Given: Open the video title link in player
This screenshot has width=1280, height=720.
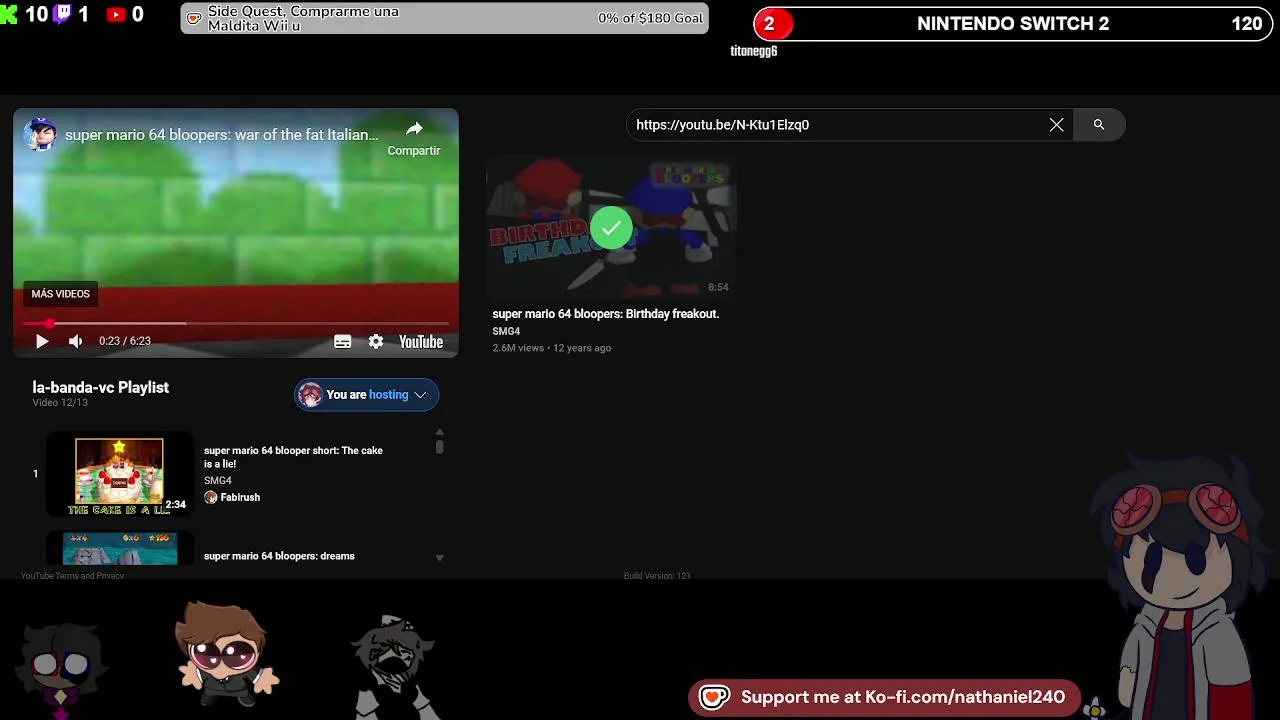Looking at the screenshot, I should (221, 134).
